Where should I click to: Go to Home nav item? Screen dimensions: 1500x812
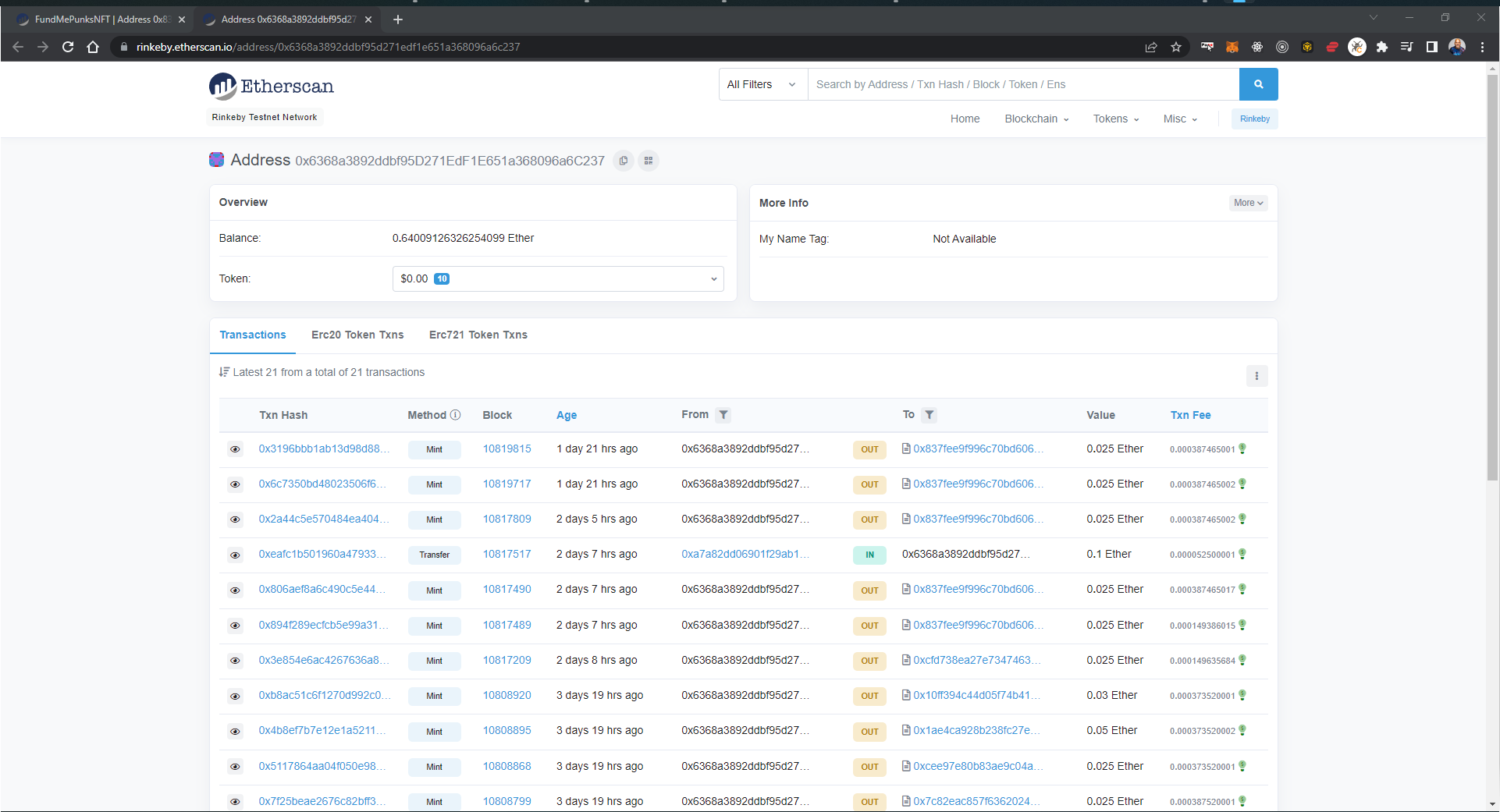(965, 119)
